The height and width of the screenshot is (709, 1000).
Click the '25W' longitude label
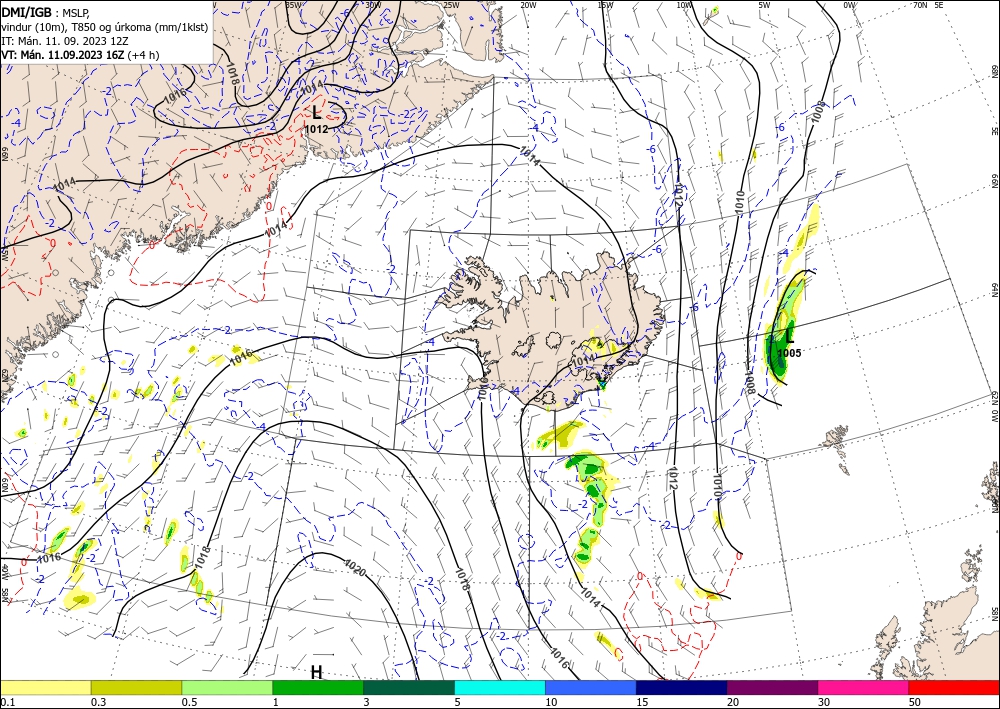pos(451,5)
